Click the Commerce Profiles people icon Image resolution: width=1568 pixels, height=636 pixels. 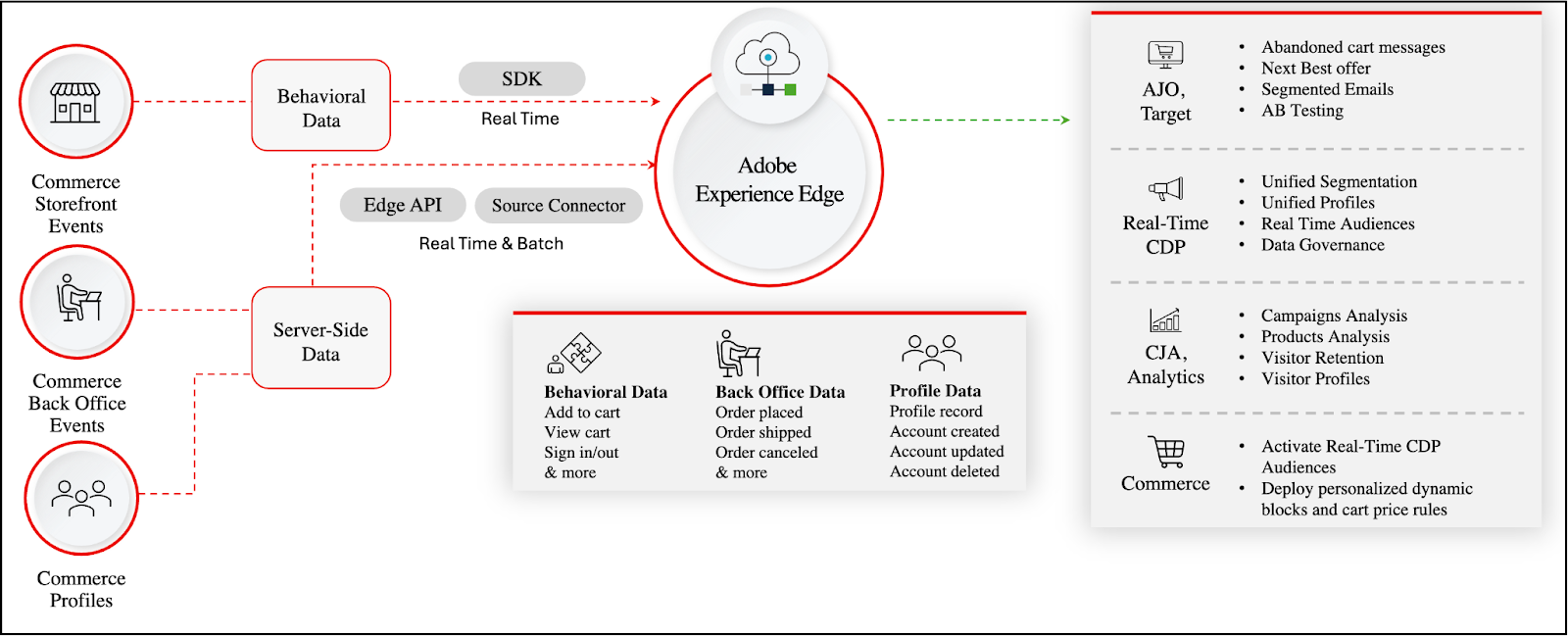coord(81,497)
